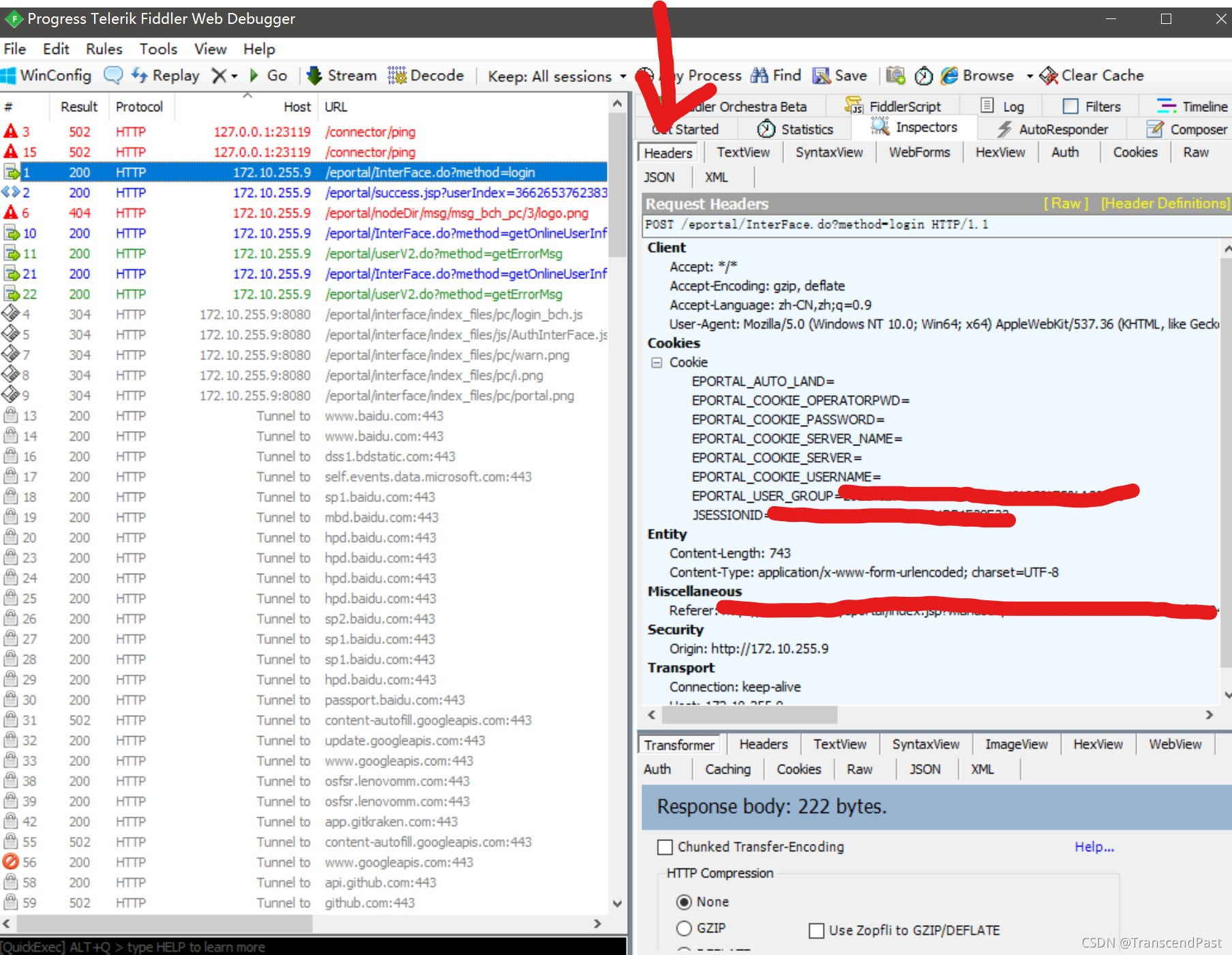Open the Help menu

click(259, 49)
